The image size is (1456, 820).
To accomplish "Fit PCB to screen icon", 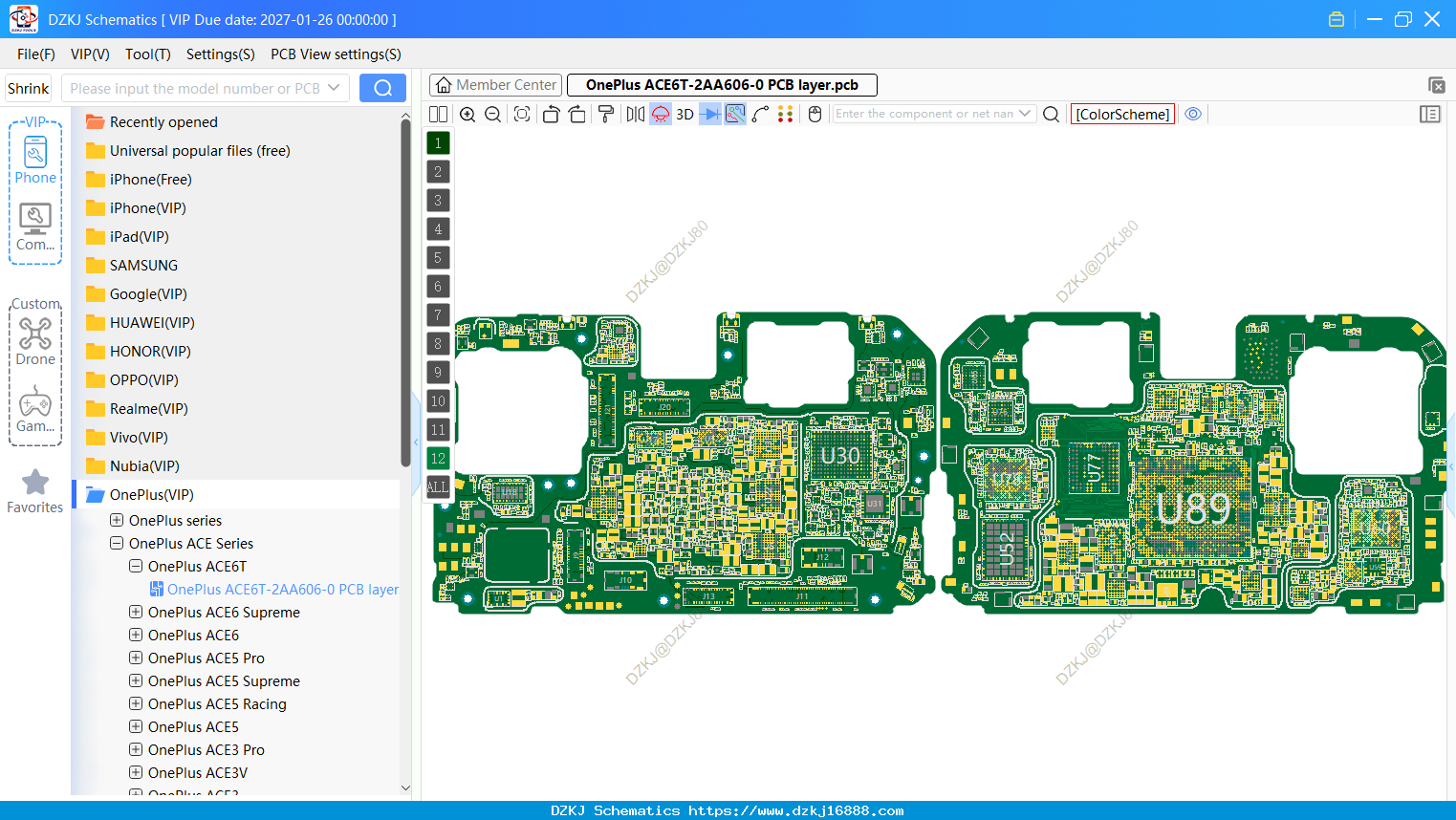I will click(x=522, y=114).
